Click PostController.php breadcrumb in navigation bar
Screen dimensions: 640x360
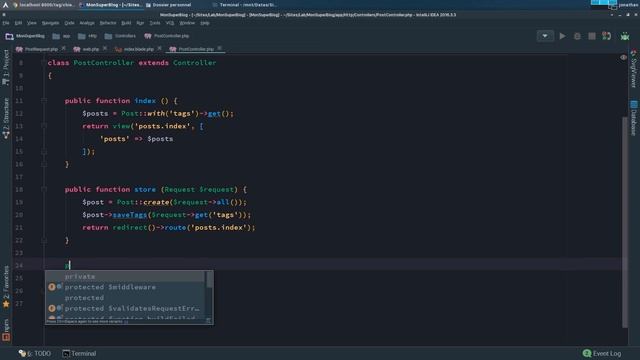click(167, 36)
